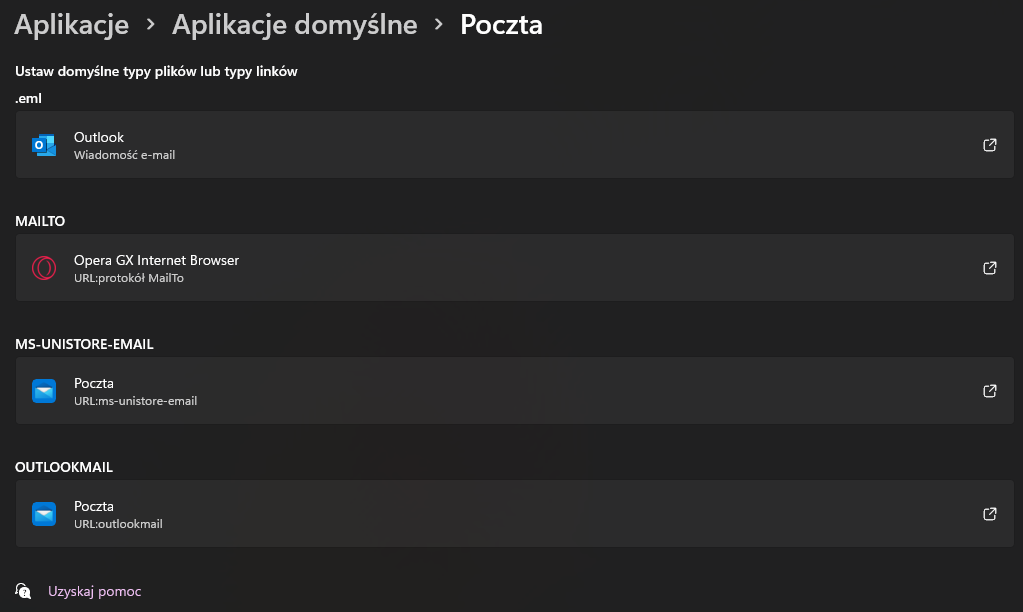Image resolution: width=1023 pixels, height=612 pixels.
Task: Click the Poczta breadcrumb title
Action: click(x=501, y=25)
